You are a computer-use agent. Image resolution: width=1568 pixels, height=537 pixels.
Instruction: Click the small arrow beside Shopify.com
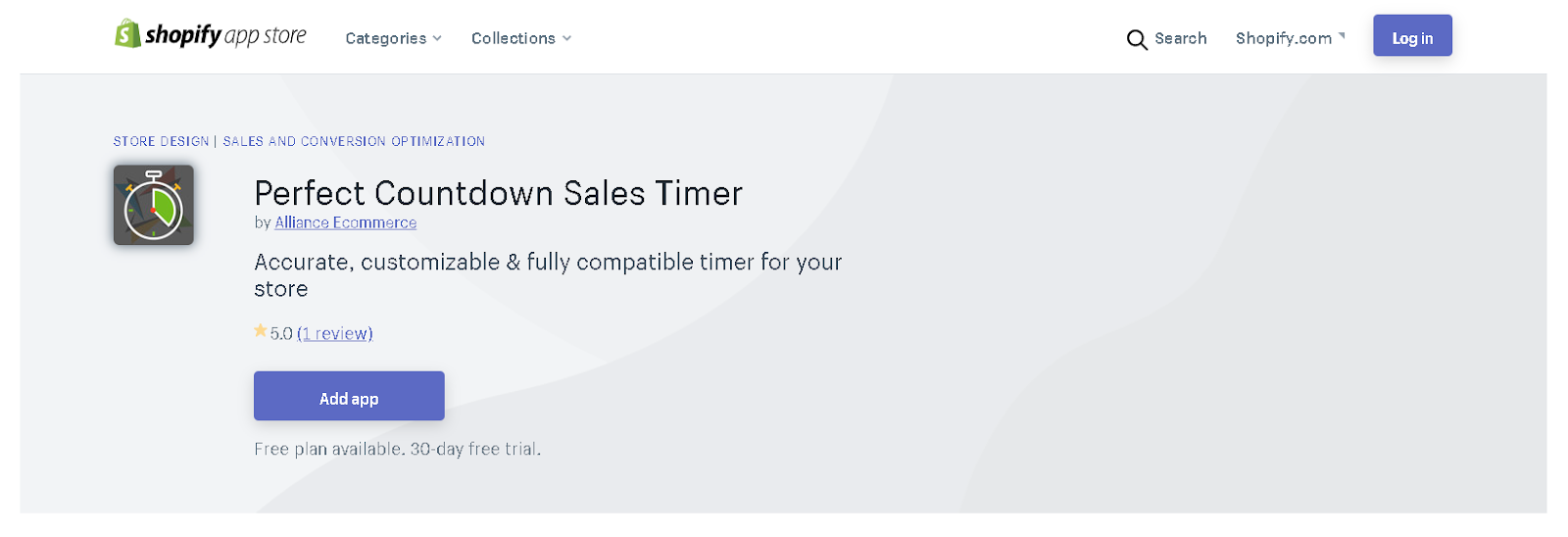[x=1342, y=36]
